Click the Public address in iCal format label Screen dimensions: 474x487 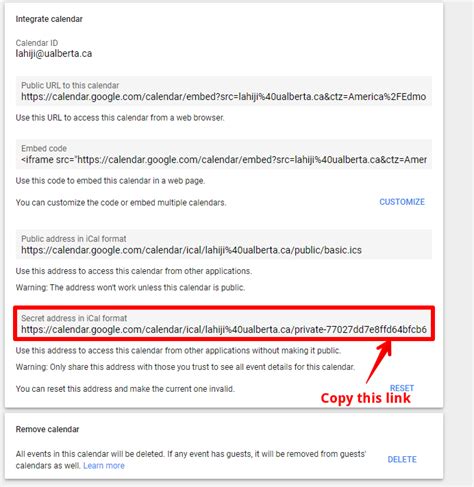click(74, 239)
